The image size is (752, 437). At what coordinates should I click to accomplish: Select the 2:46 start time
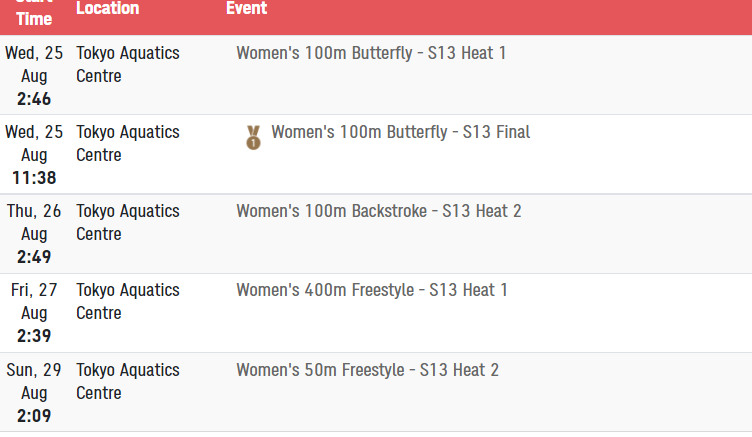(34, 99)
